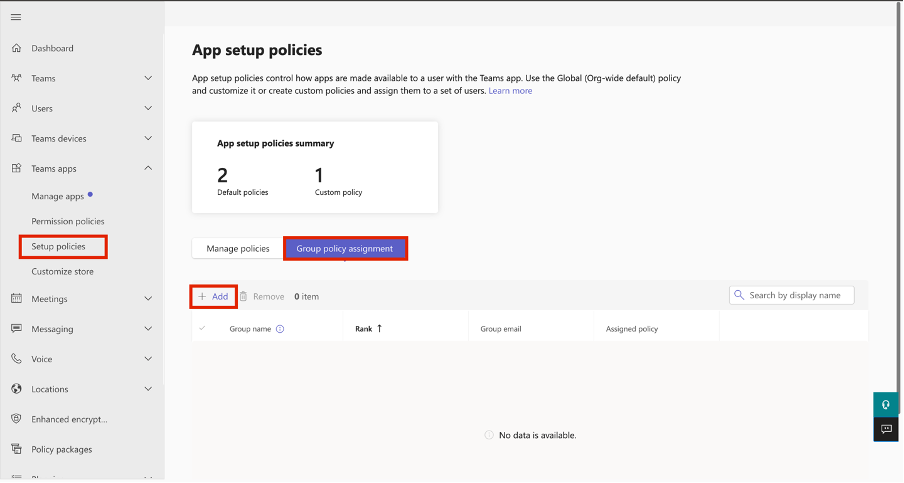Click the Add button label
This screenshot has height=483, width=904.
click(x=220, y=296)
